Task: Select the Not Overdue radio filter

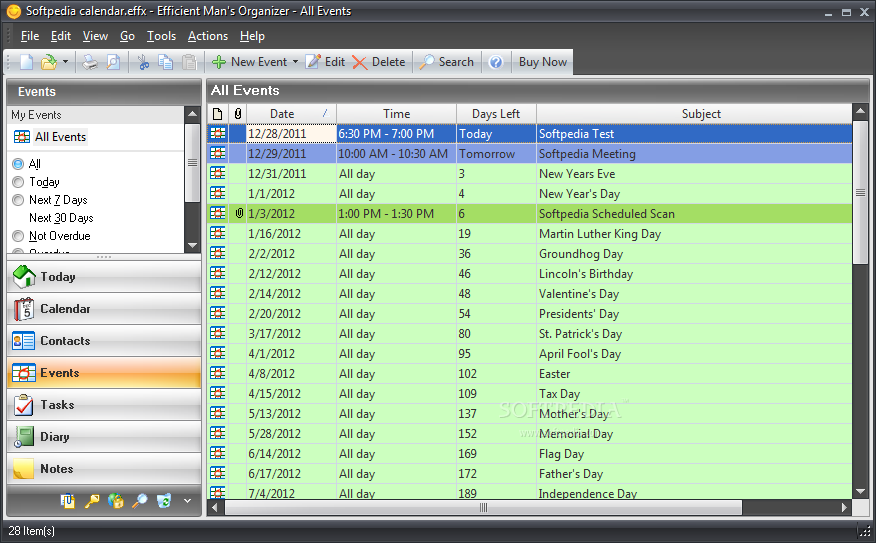Action: [18, 236]
